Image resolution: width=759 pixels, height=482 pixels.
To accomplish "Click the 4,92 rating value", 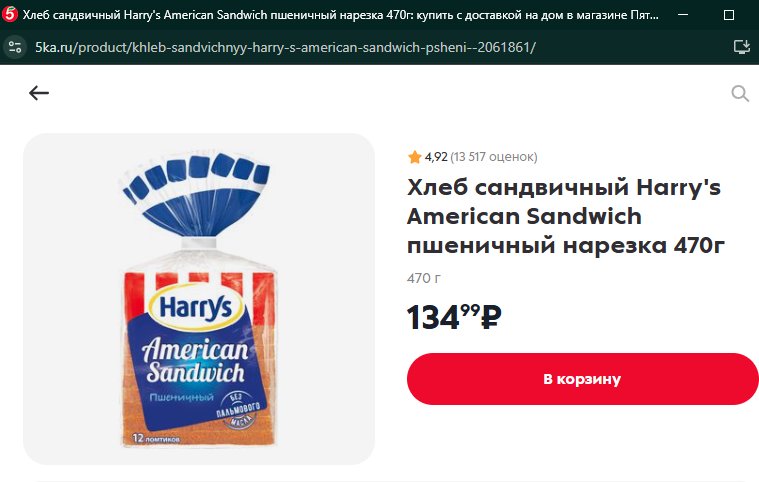I will click(x=436, y=157).
